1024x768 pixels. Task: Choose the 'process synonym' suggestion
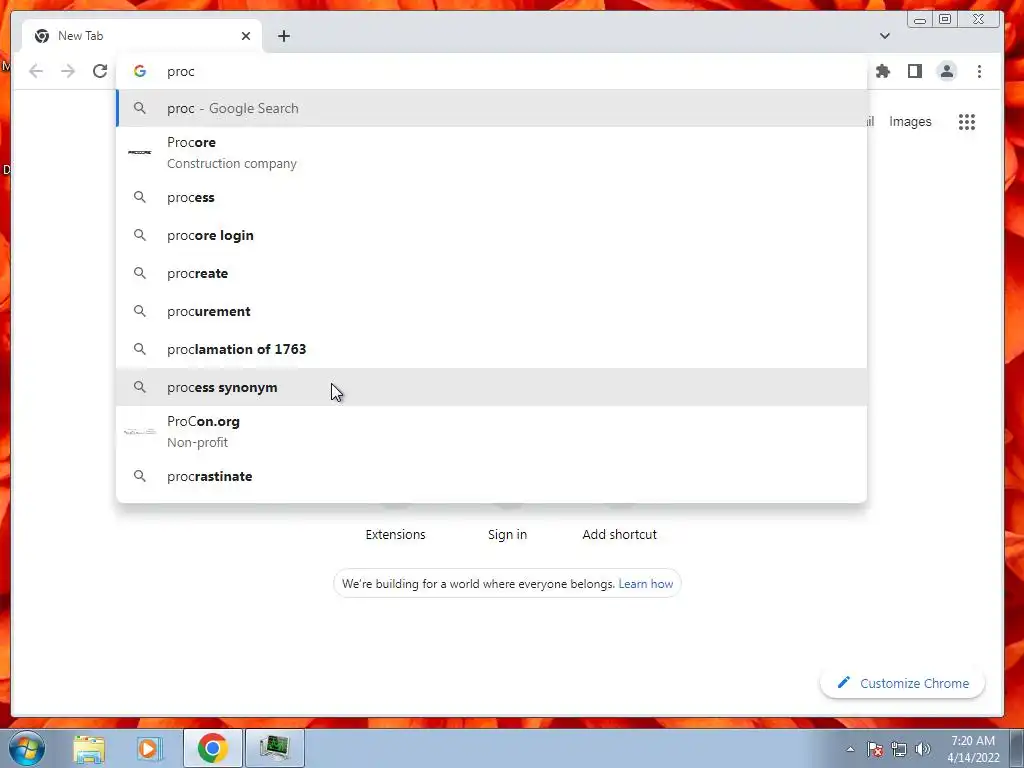tap(492, 387)
